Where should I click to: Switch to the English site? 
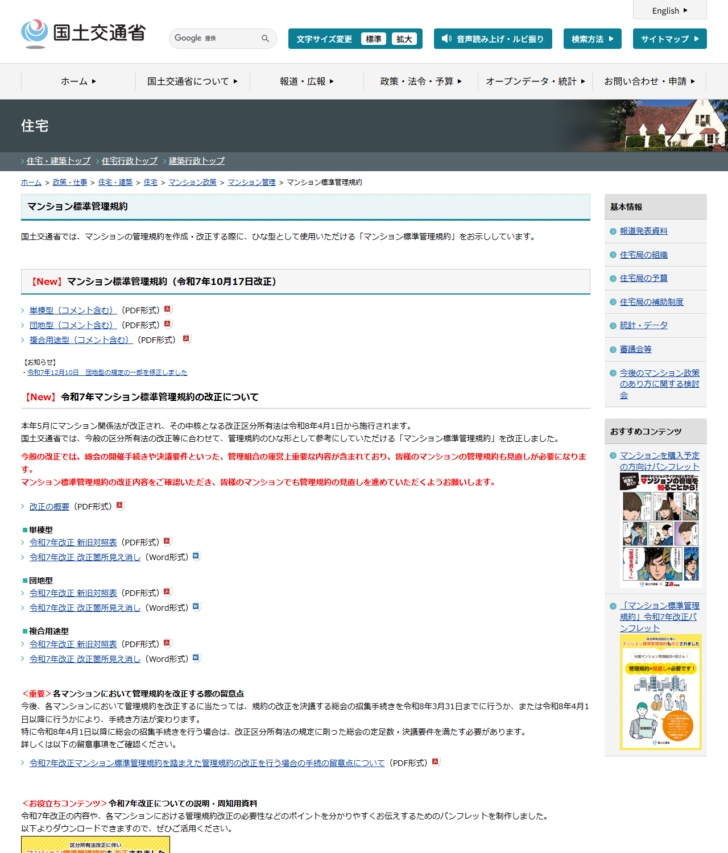point(670,10)
